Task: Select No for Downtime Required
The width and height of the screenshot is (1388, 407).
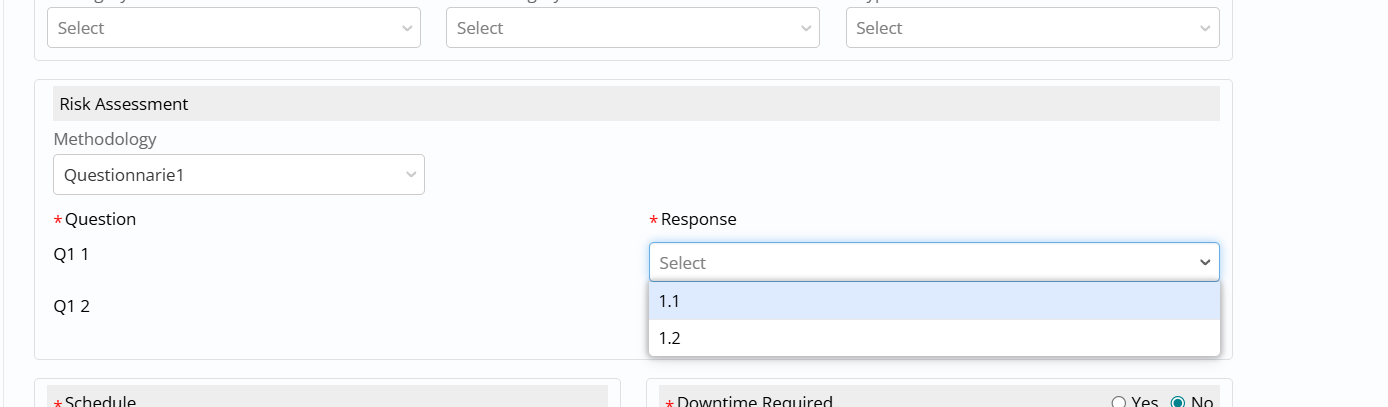Action: [x=1178, y=402]
